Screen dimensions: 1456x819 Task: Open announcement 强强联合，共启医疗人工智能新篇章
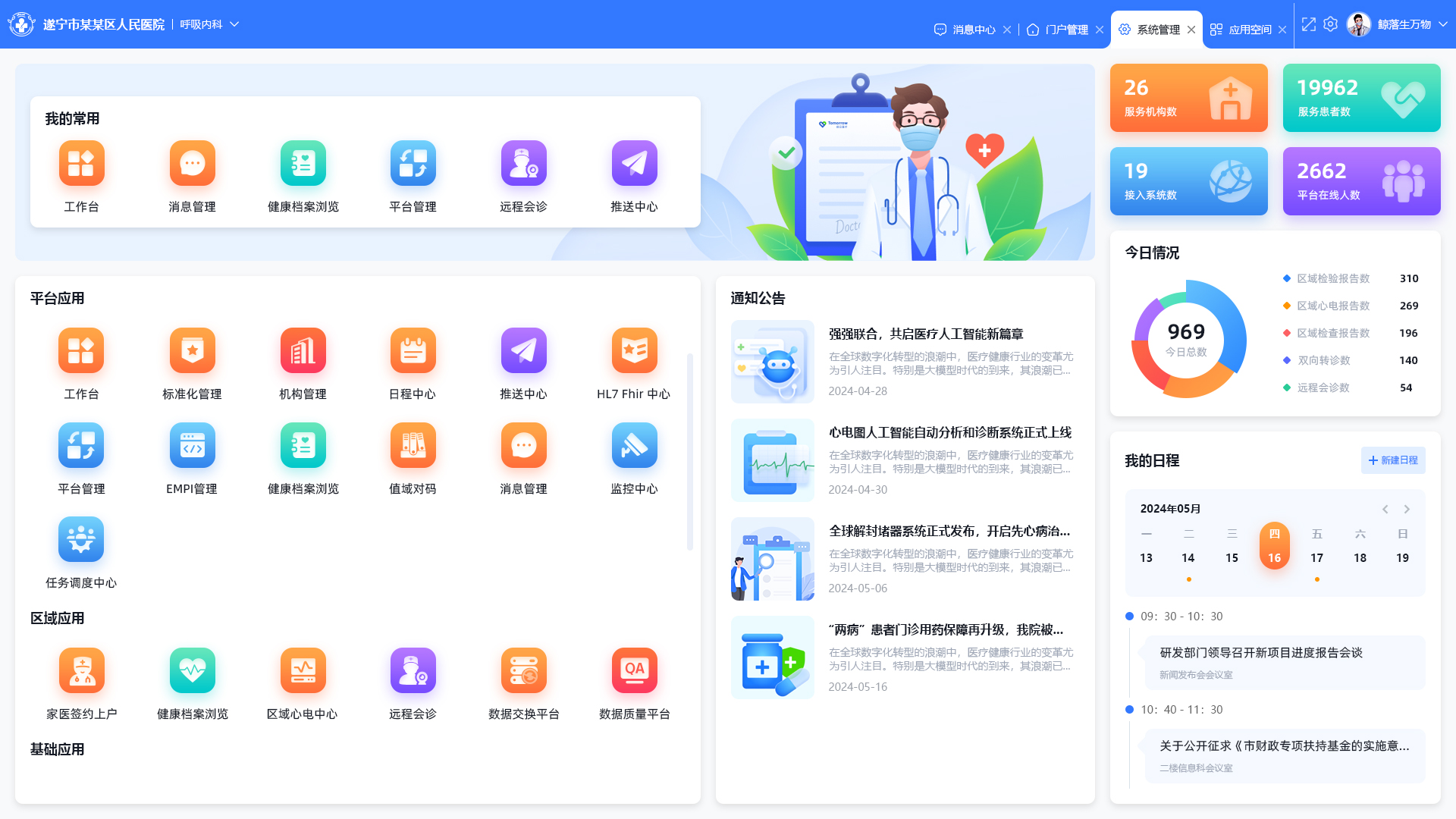coord(925,334)
